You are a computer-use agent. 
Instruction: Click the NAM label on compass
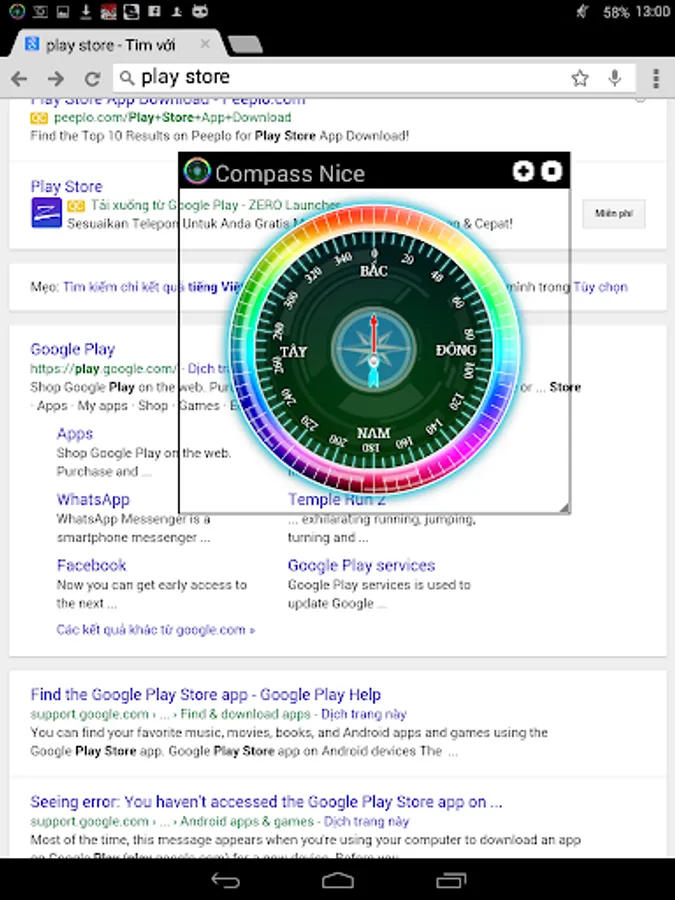(373, 432)
